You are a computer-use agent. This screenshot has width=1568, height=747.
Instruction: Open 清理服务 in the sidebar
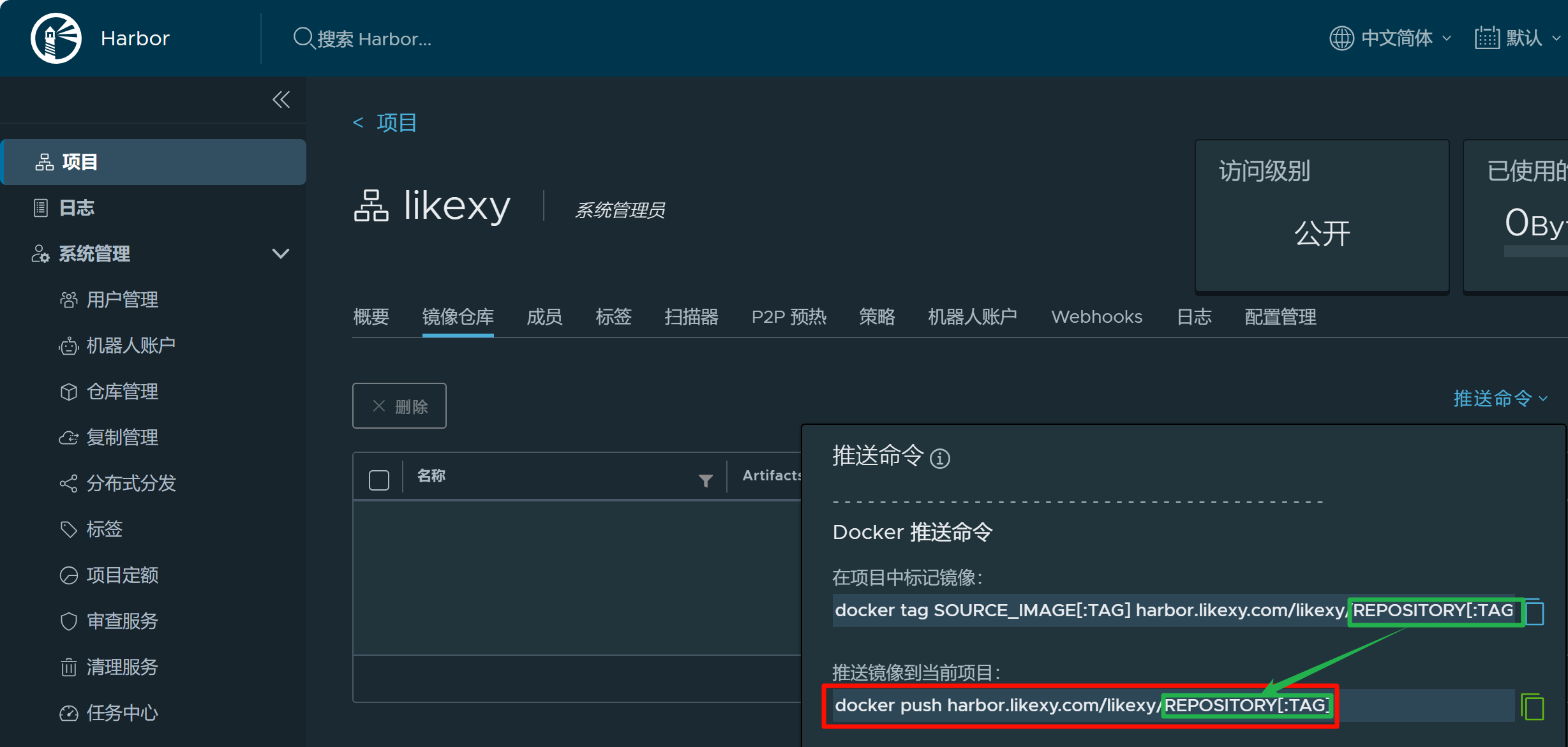click(122, 667)
